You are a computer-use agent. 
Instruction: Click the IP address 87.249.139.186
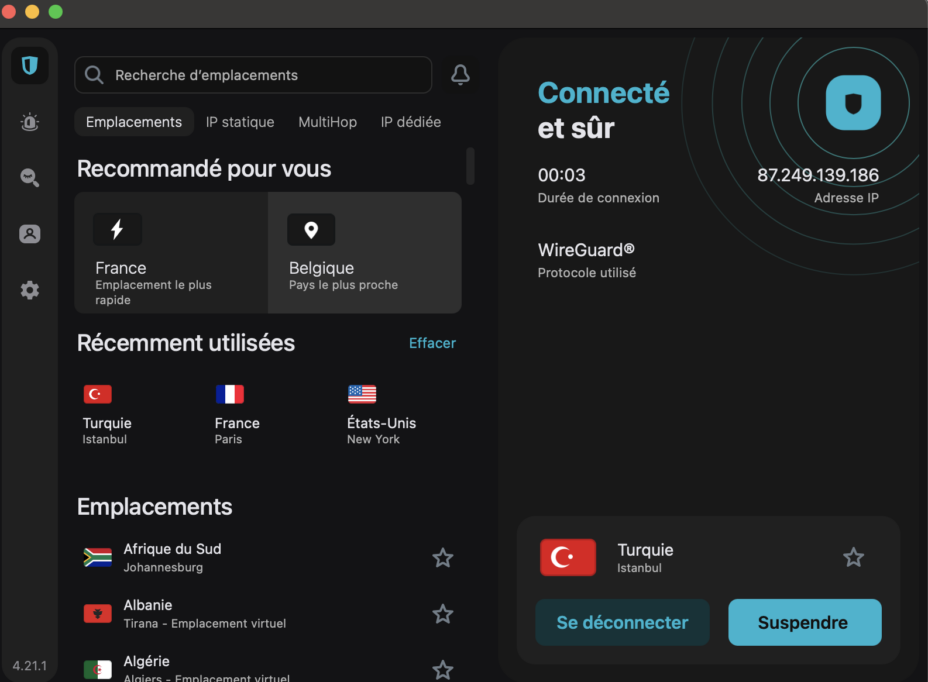818,175
